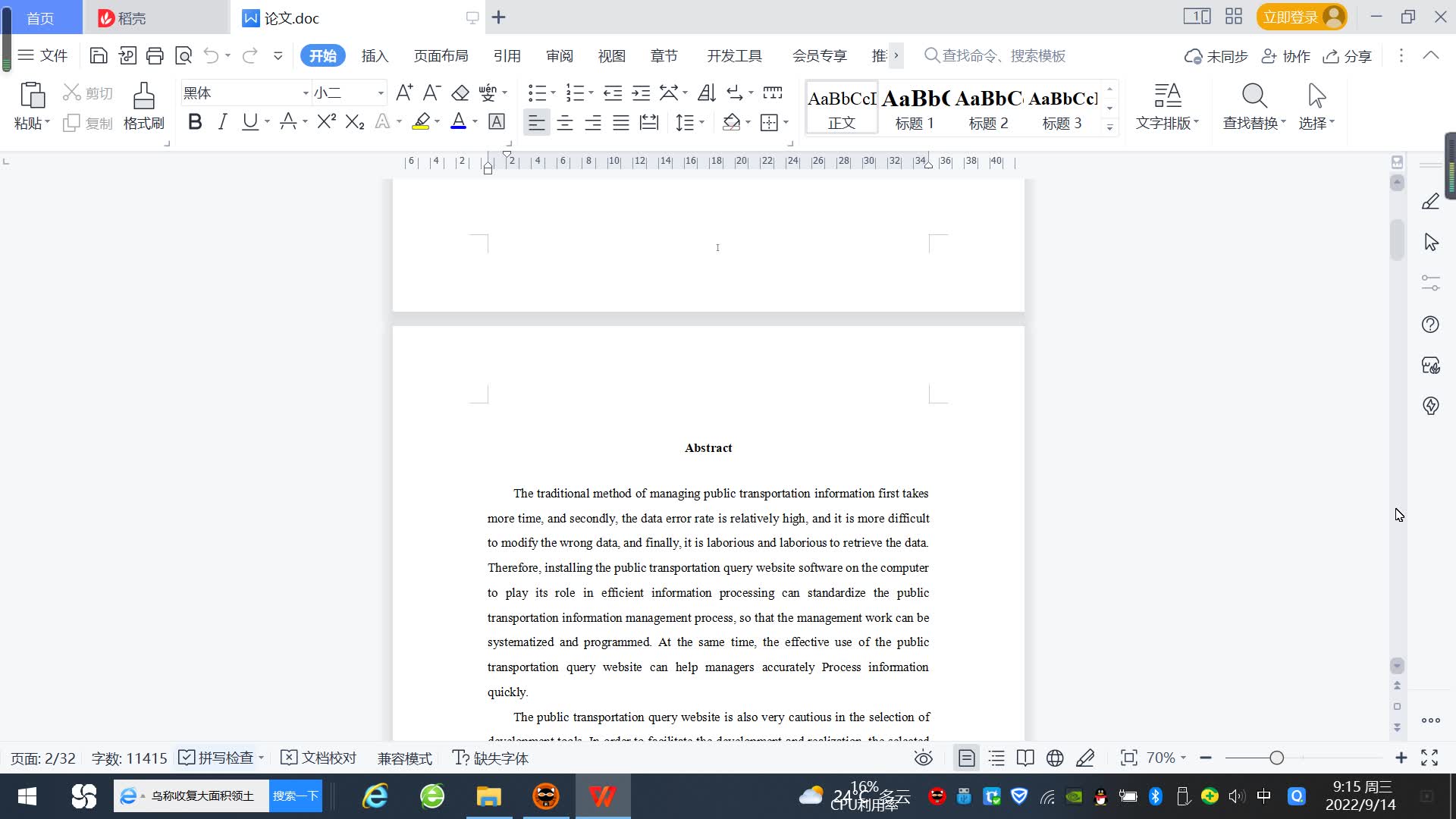Click the Save document icon
This screenshot has width=1456, height=819.
tap(99, 55)
